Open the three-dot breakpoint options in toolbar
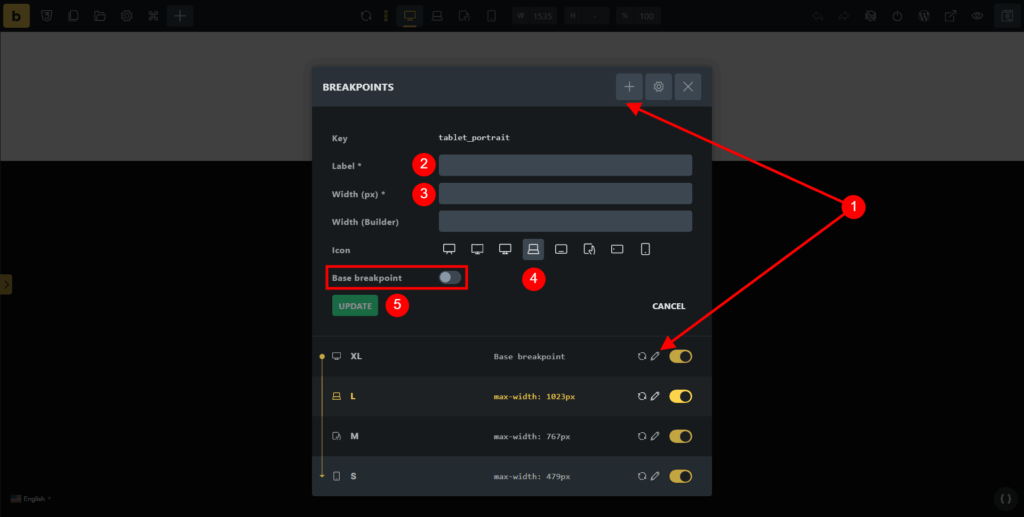Image resolution: width=1024 pixels, height=517 pixels. (386, 16)
